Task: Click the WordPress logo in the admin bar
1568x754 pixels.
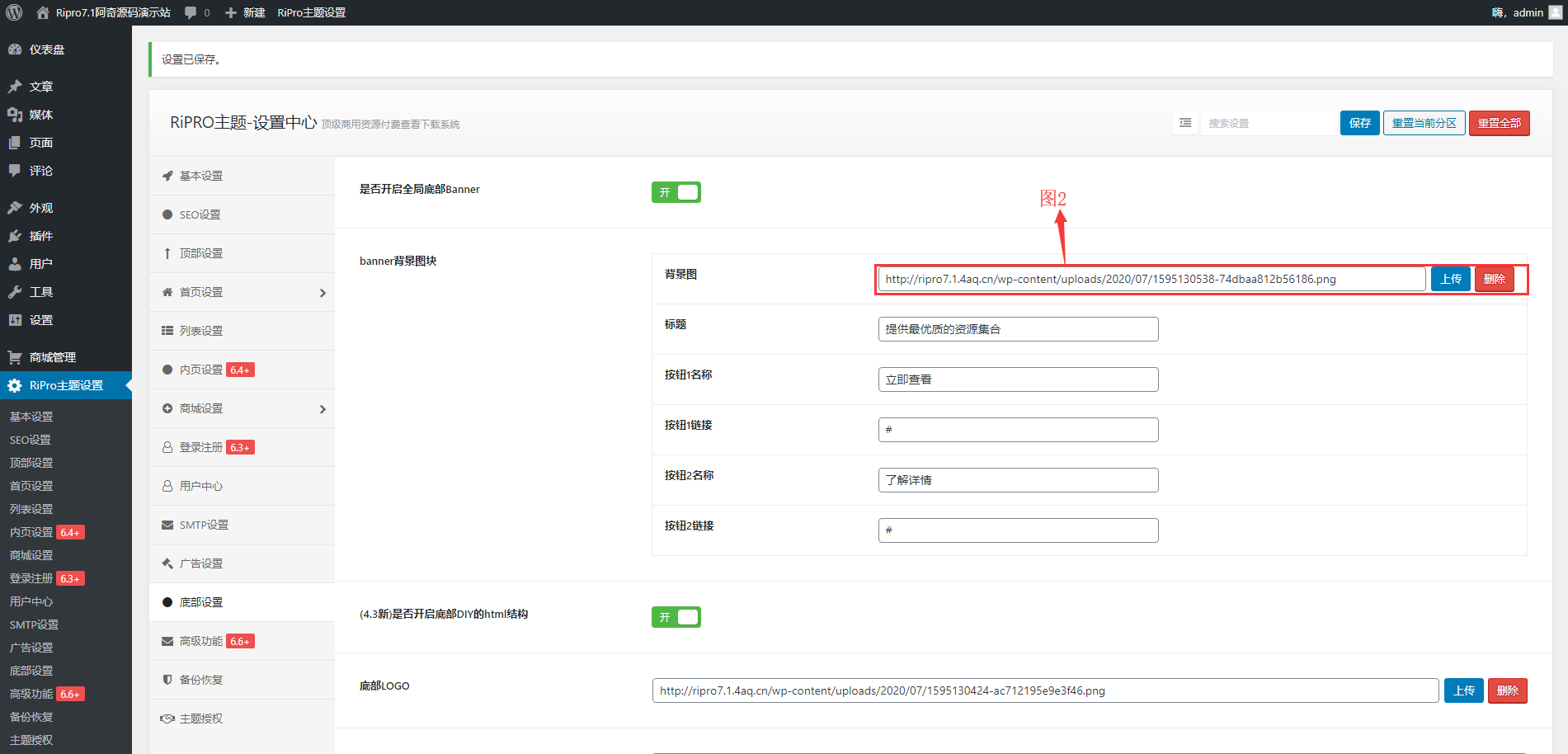Action: tap(13, 12)
